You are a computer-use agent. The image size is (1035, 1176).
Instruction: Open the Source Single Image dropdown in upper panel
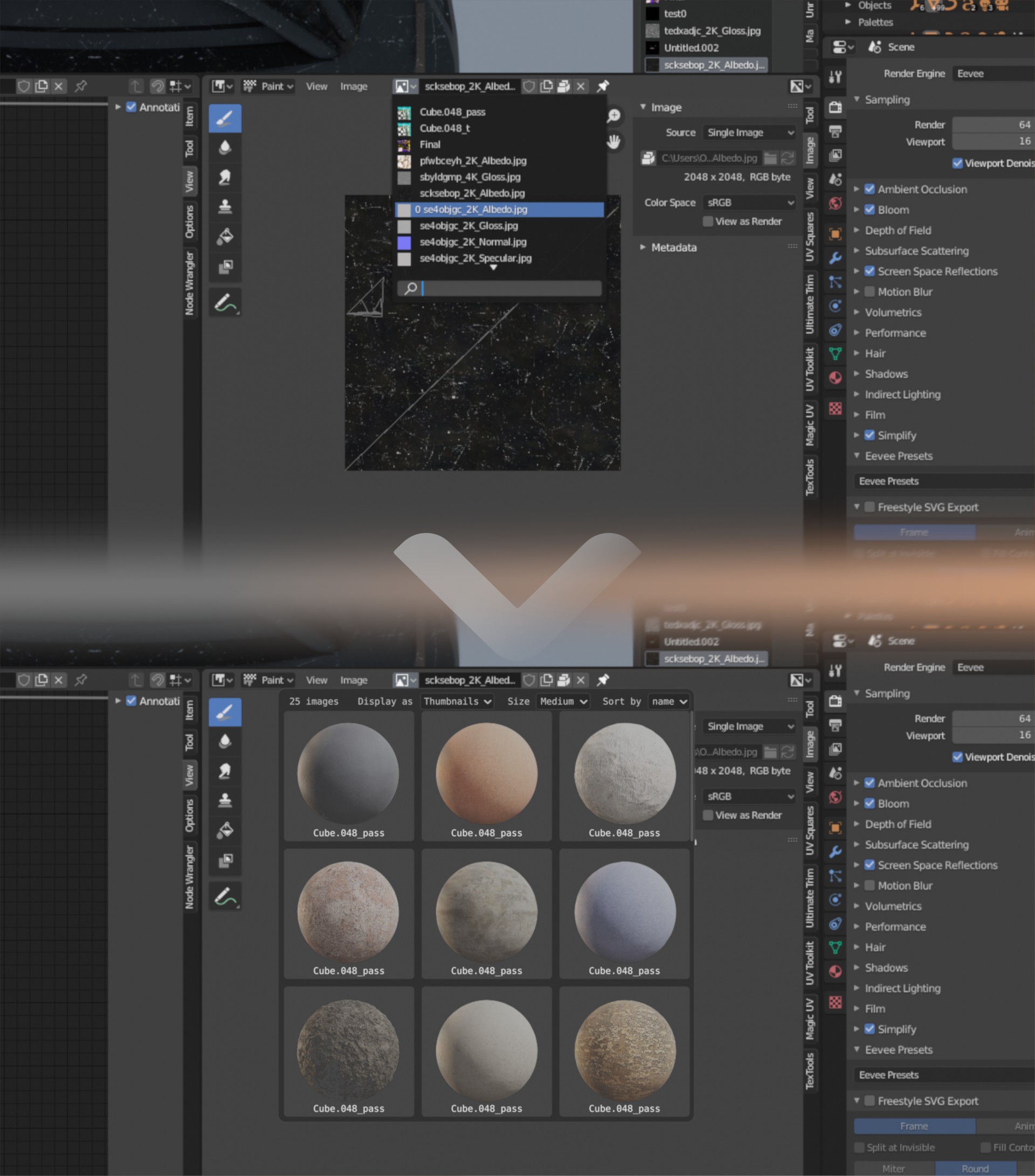pos(750,133)
